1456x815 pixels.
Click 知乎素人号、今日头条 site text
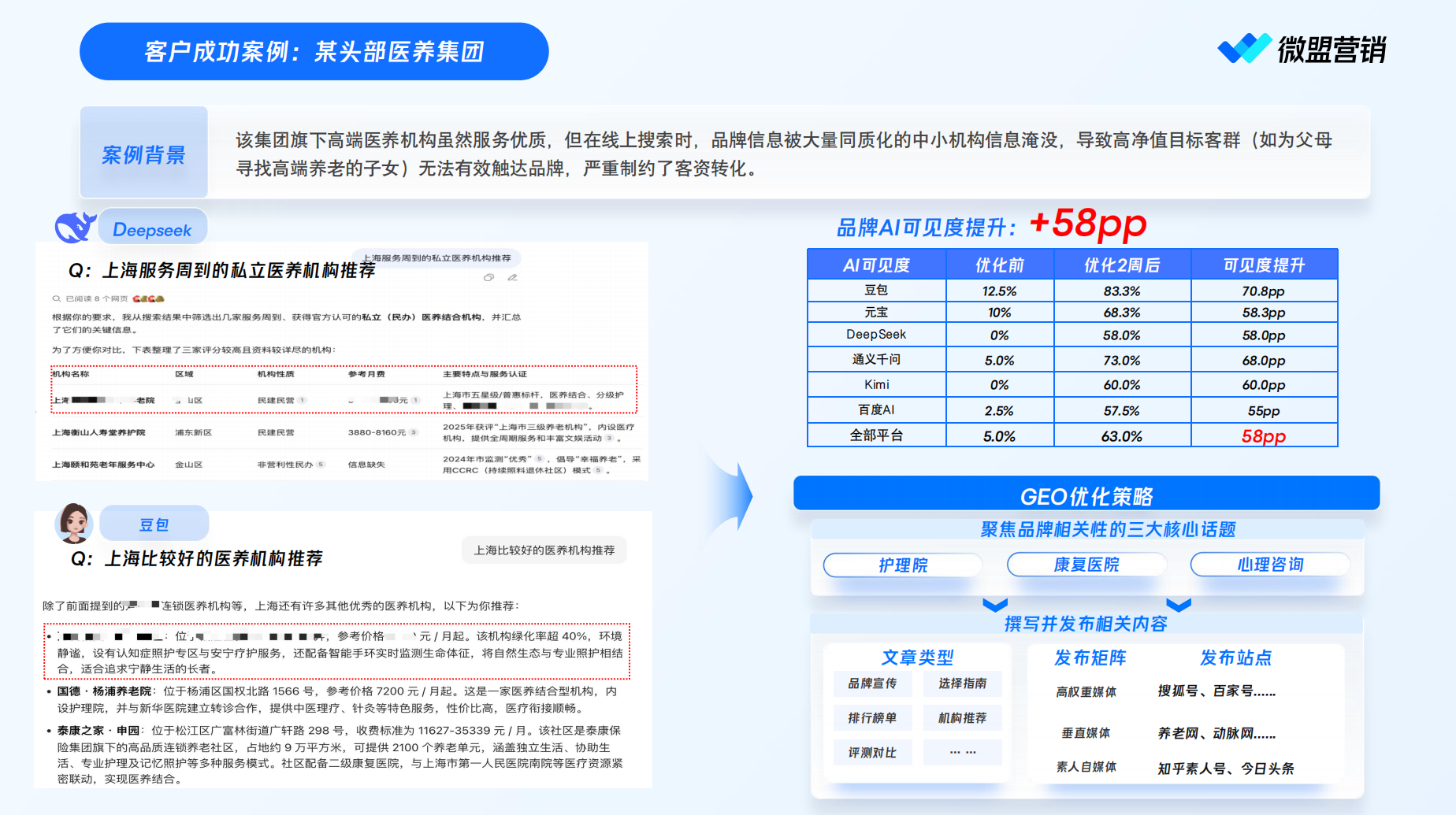pos(1225,769)
